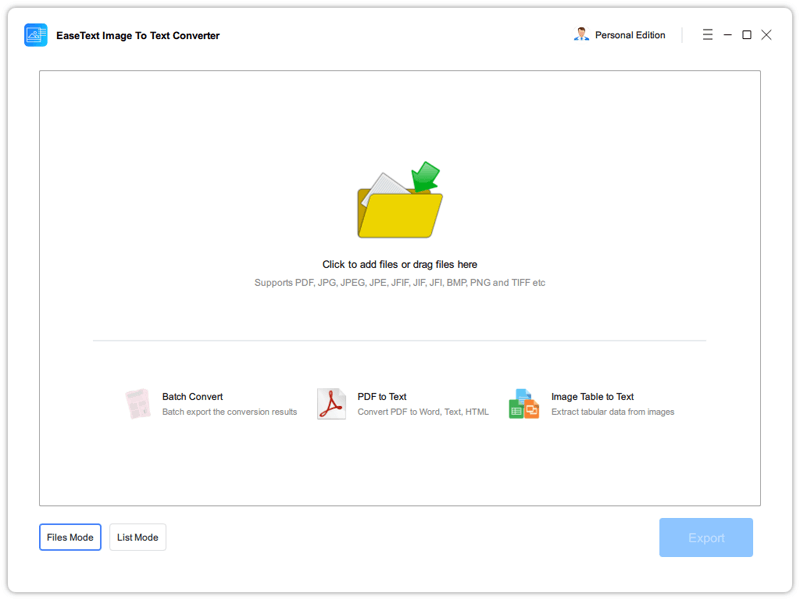Click the Batch Convert title
Image resolution: width=800 pixels, height=600 pixels.
pyautogui.click(x=192, y=396)
